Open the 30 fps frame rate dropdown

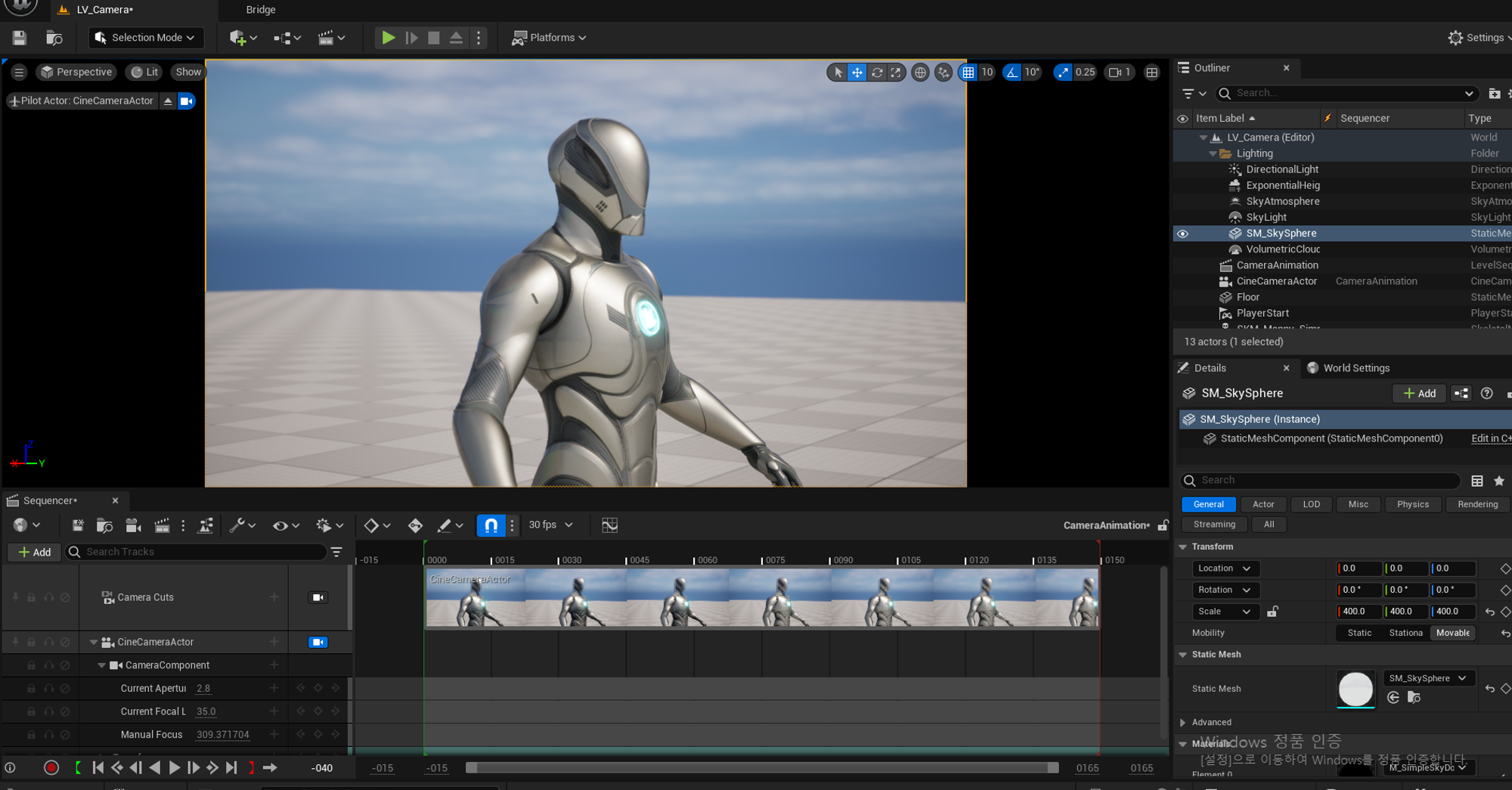point(550,525)
